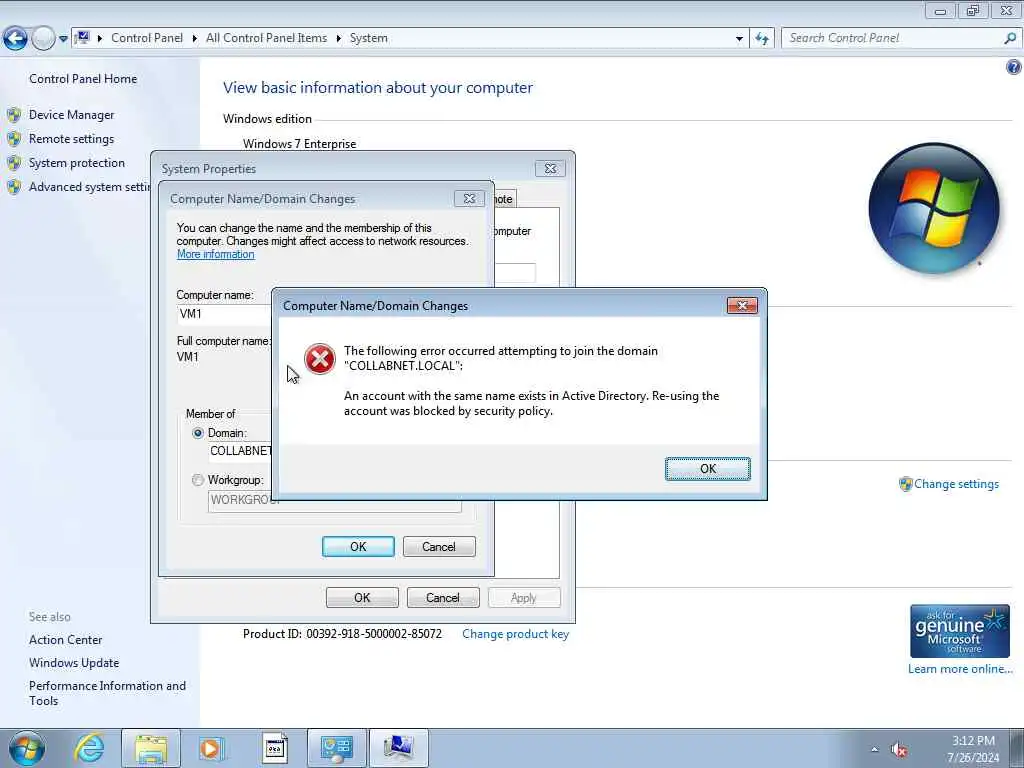Click OK in Computer Name/Domain Changes dialog
The height and width of the screenshot is (768, 1024).
(358, 547)
